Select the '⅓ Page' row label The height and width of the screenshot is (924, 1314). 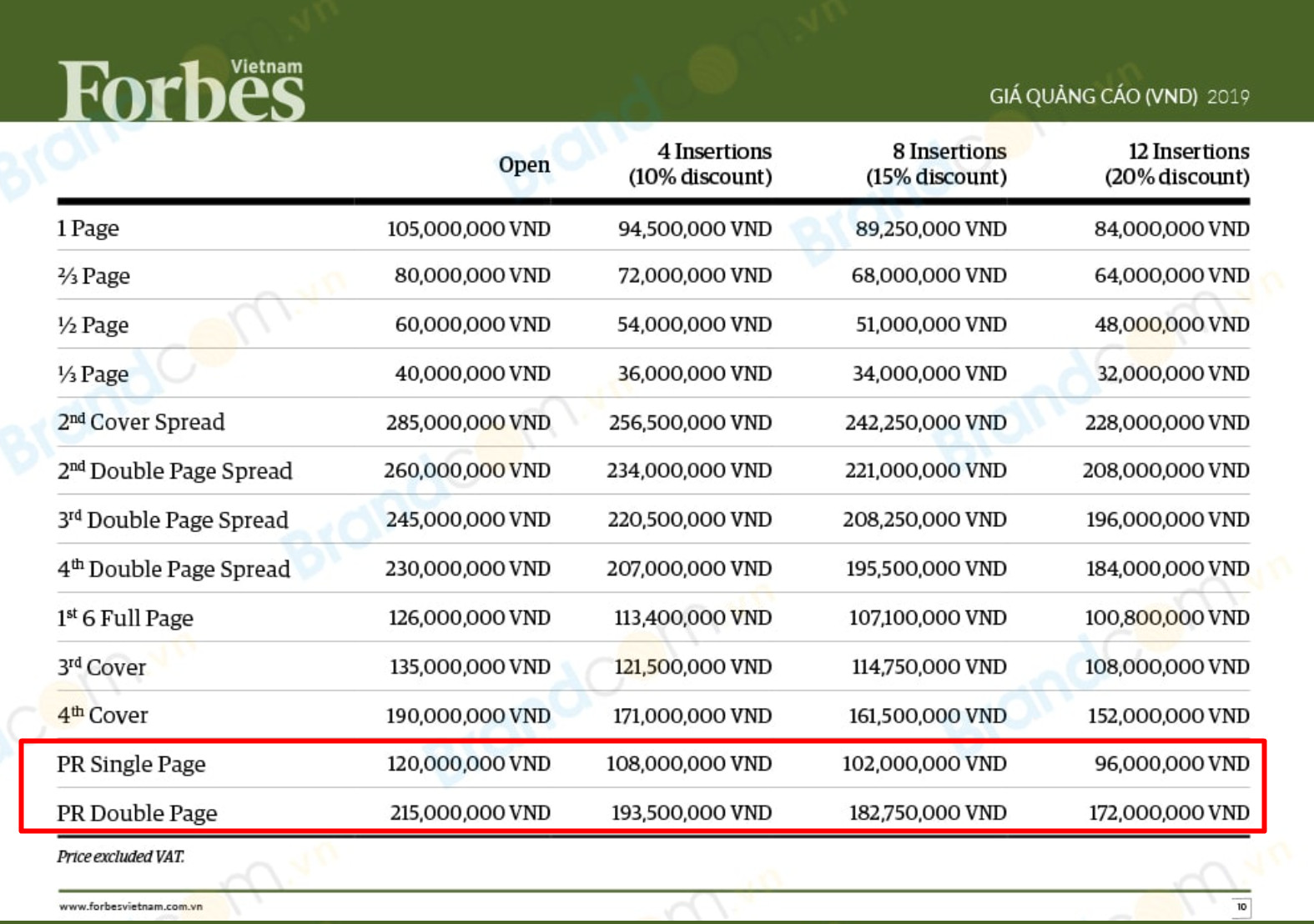pos(93,374)
